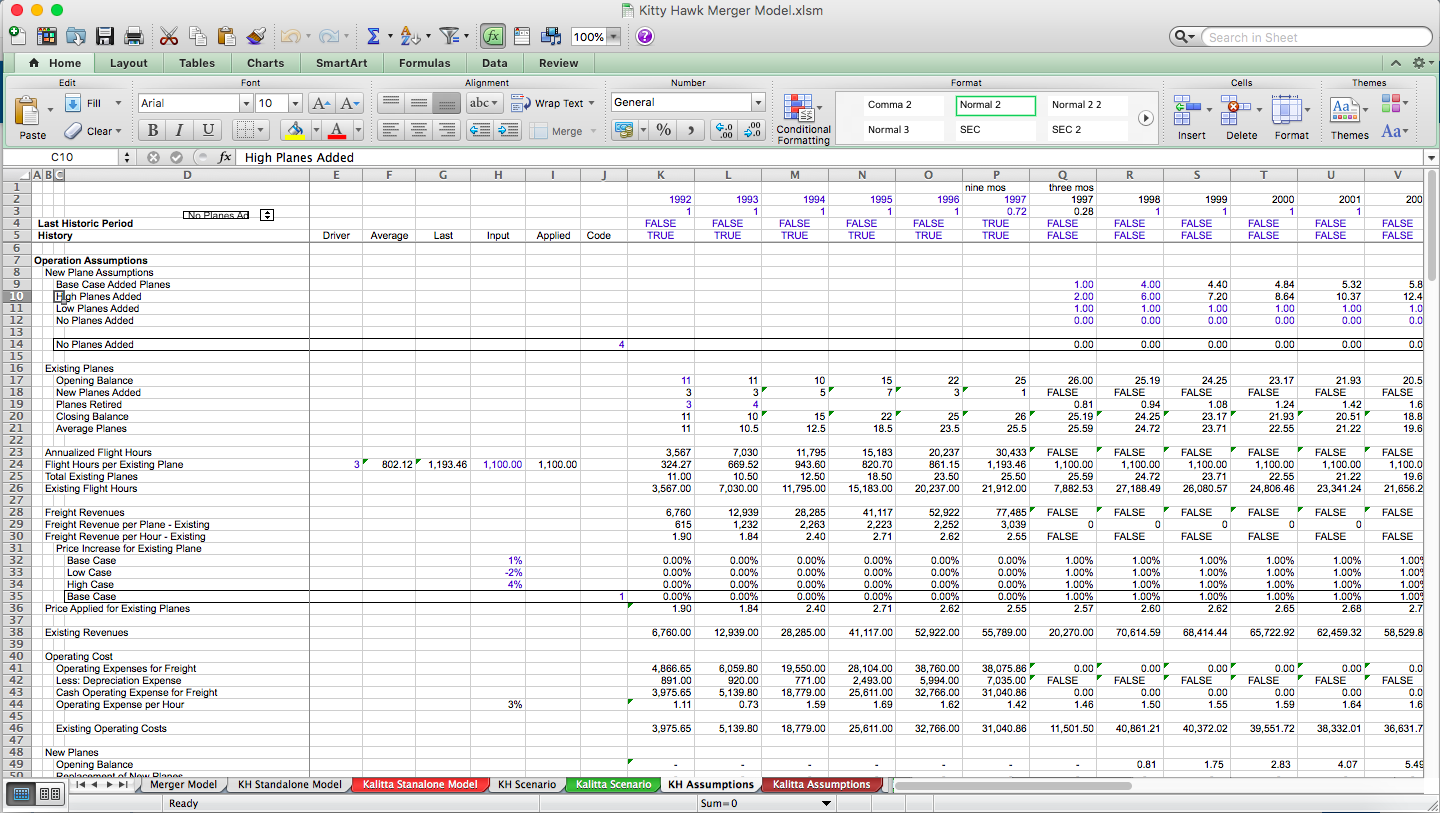Screen dimensions: 1440x813
Task: Click the Clear button
Action: click(x=95, y=131)
